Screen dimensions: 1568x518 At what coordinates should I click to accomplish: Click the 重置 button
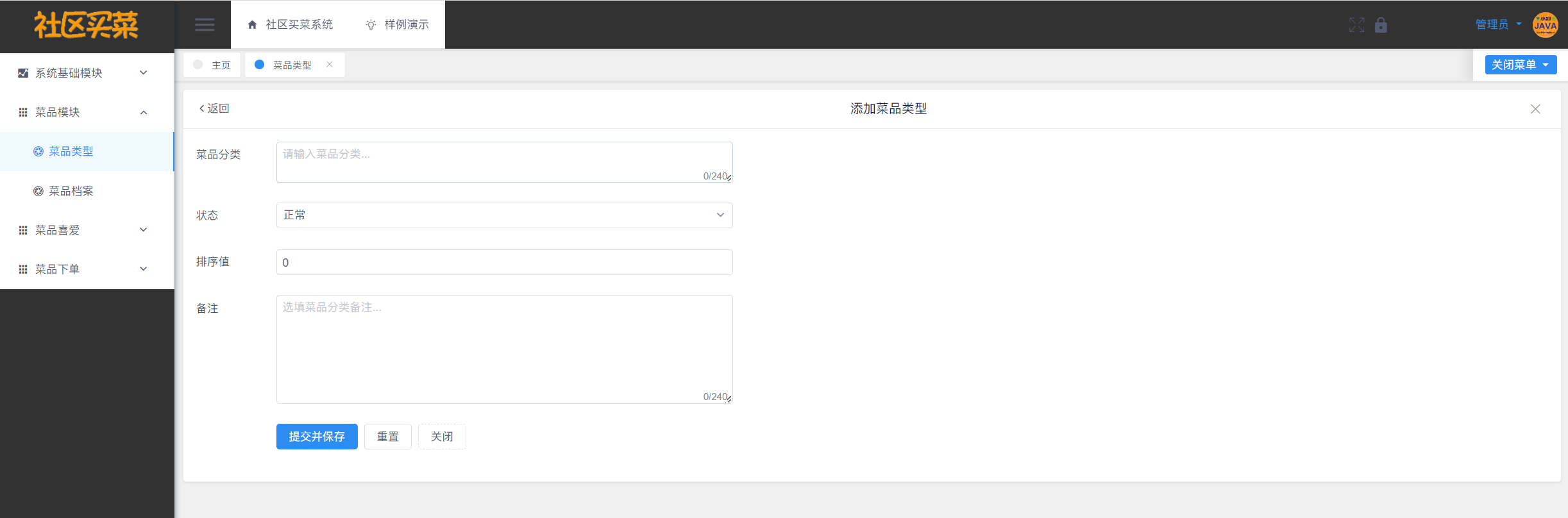[388, 437]
